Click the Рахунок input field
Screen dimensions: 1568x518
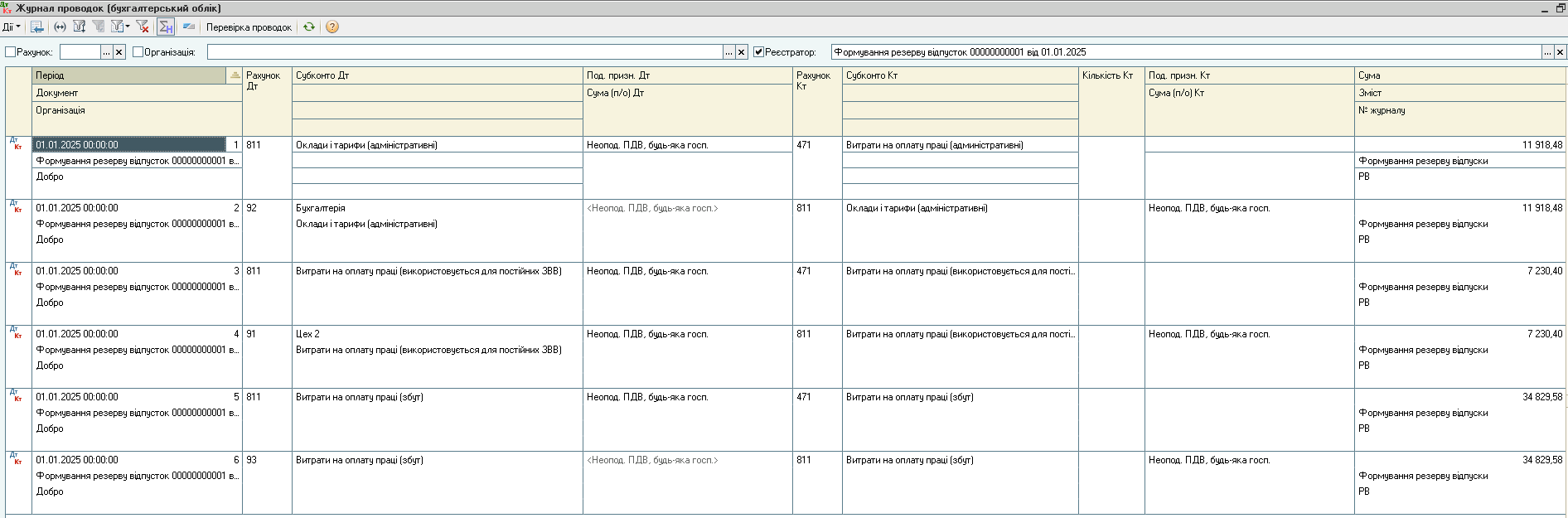(80, 52)
